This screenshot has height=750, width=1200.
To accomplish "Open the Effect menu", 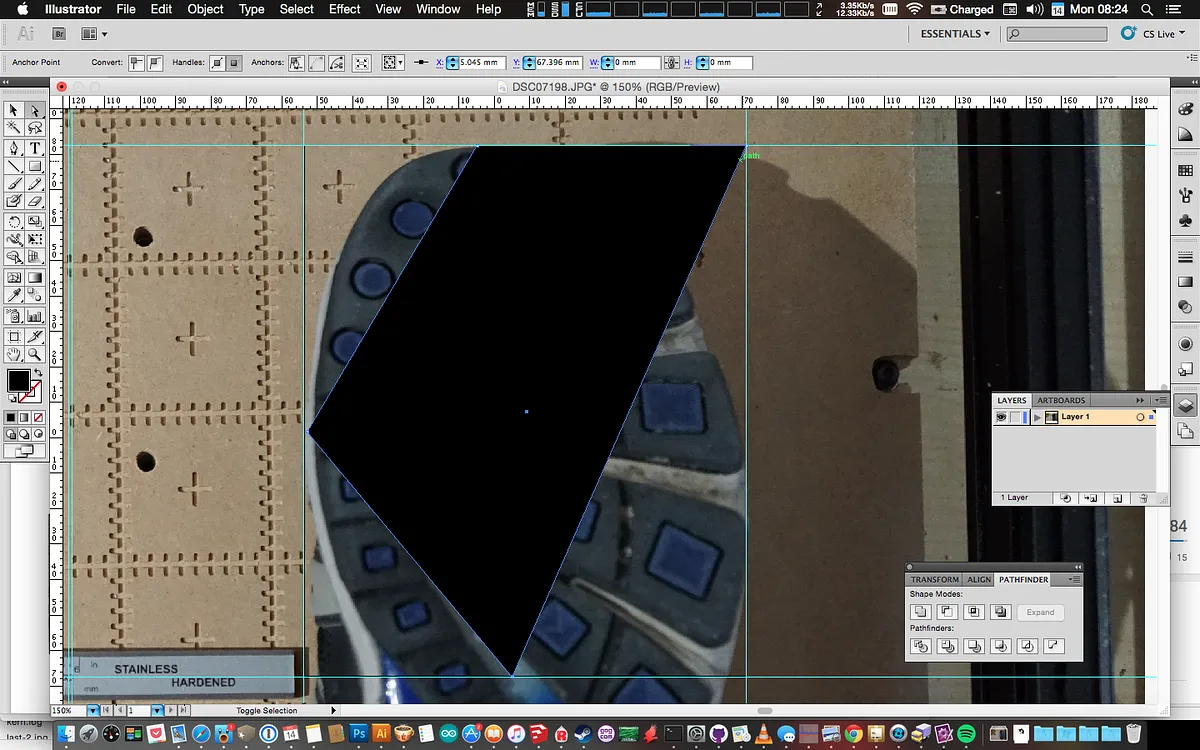I will 344,9.
